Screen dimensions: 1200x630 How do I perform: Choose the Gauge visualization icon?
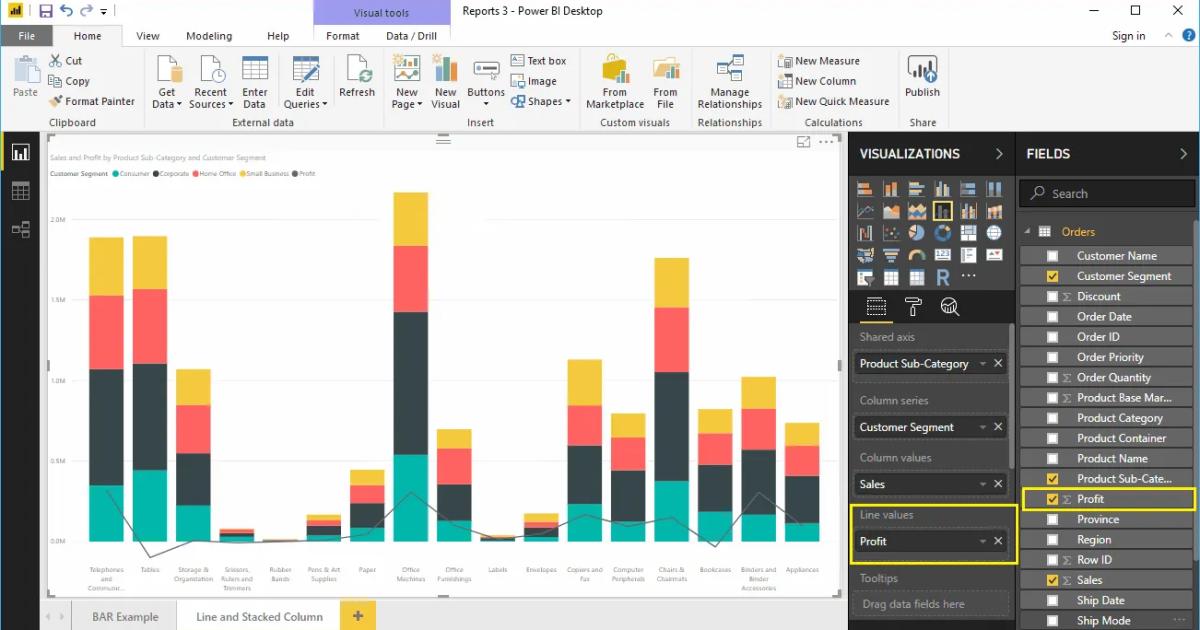coord(916,254)
